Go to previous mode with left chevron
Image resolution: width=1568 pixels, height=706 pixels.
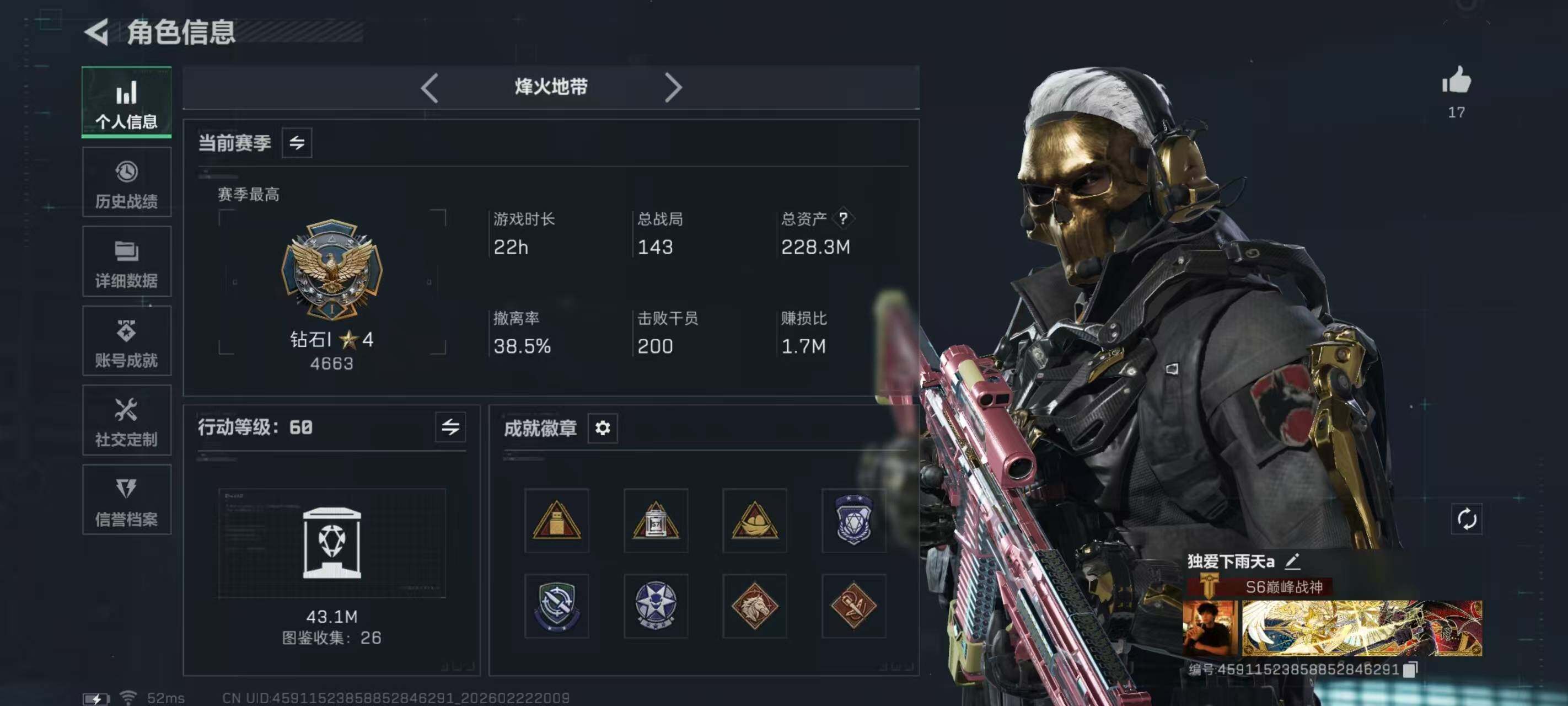pos(429,88)
